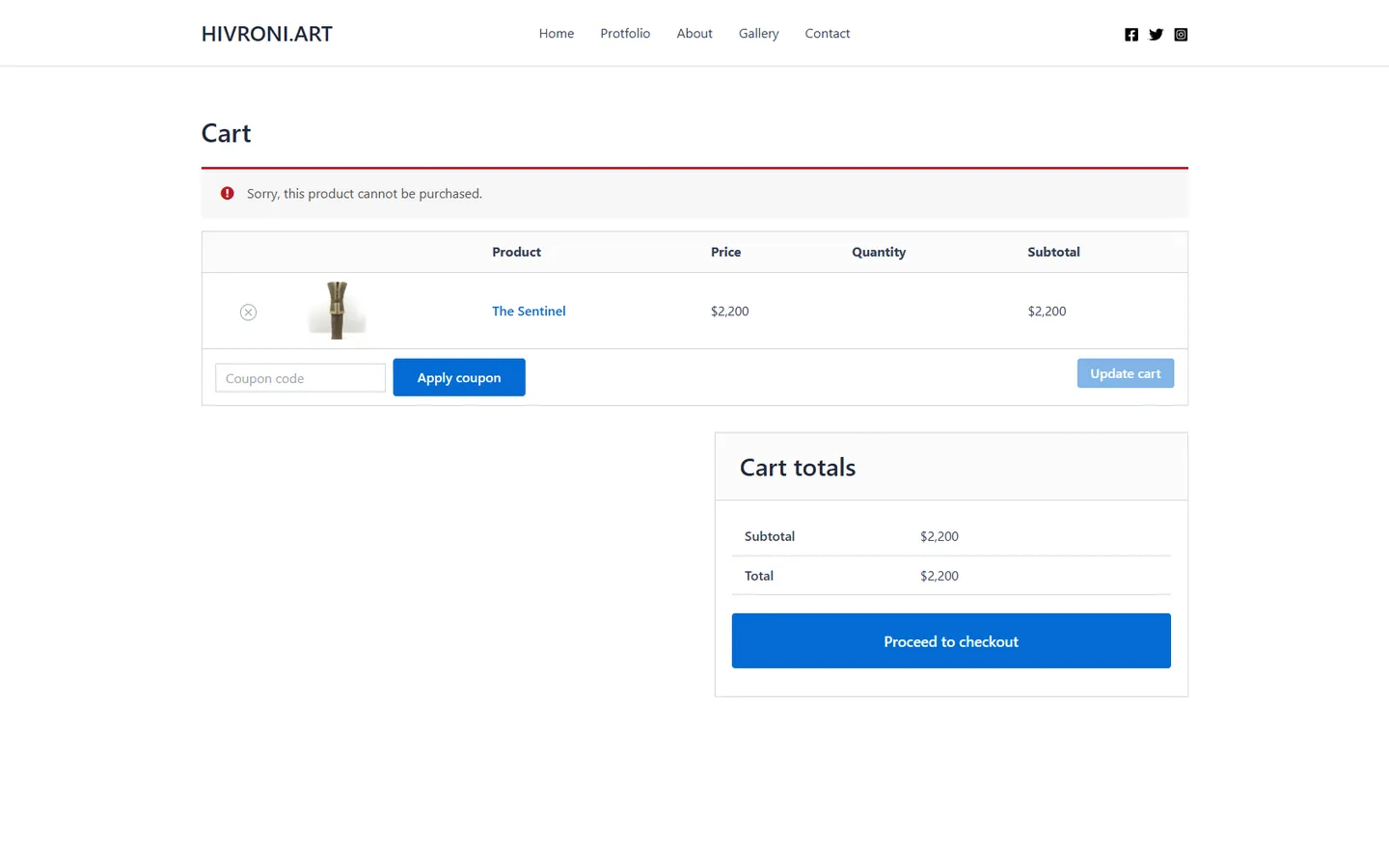Image resolution: width=1389 pixels, height=868 pixels.
Task: Open the About menu item
Action: pyautogui.click(x=694, y=34)
